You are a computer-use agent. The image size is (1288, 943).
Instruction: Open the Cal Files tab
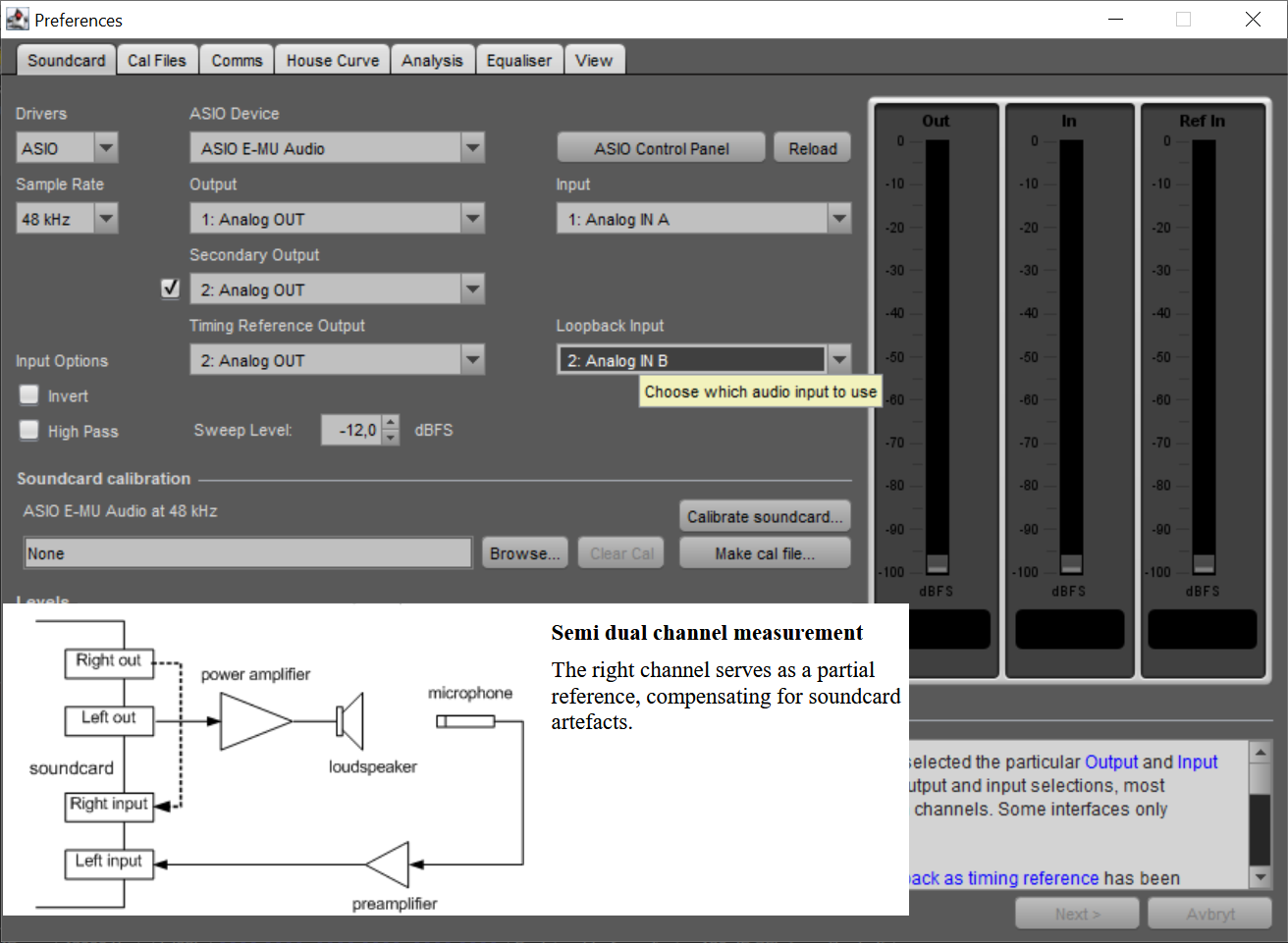(157, 60)
